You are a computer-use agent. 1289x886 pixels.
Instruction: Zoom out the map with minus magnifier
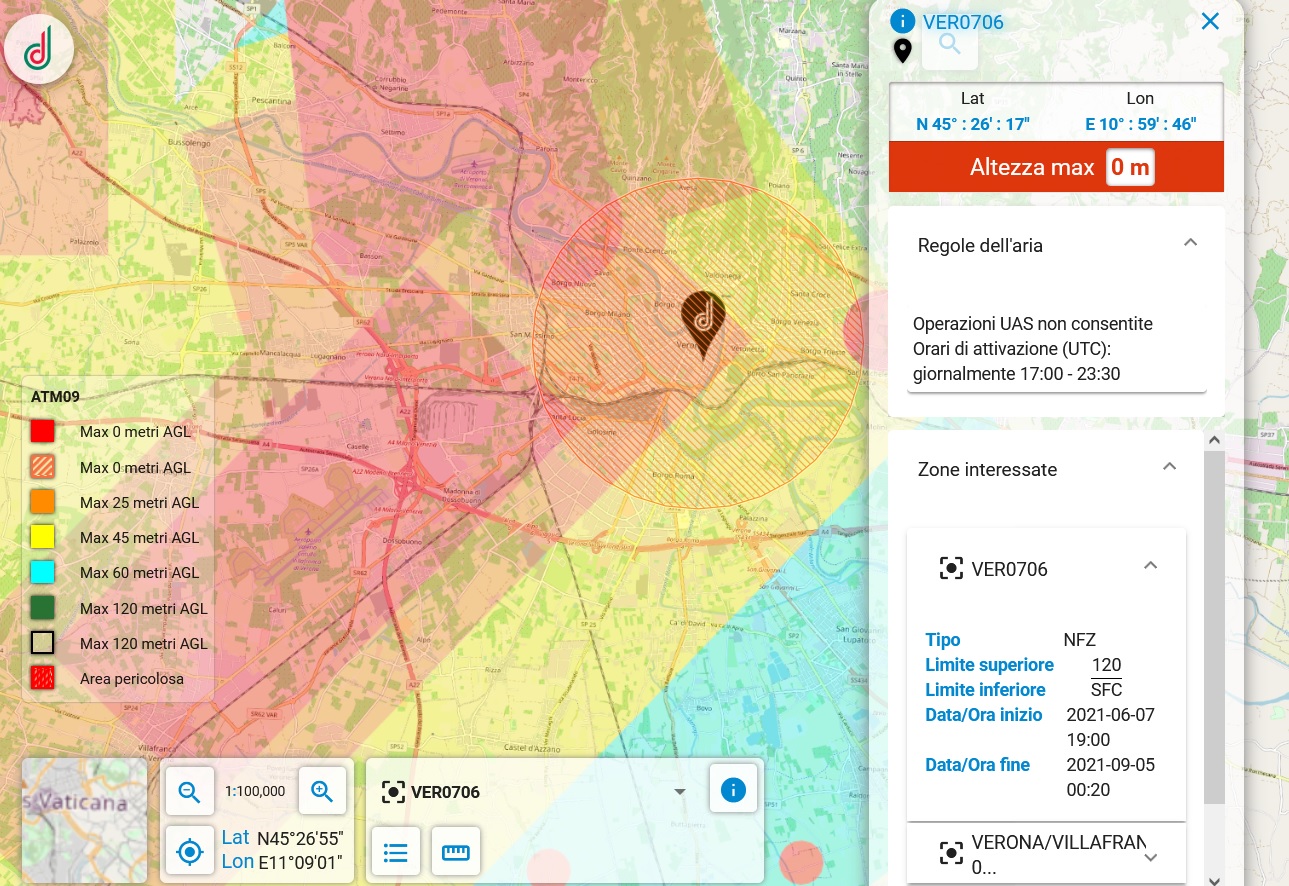189,791
